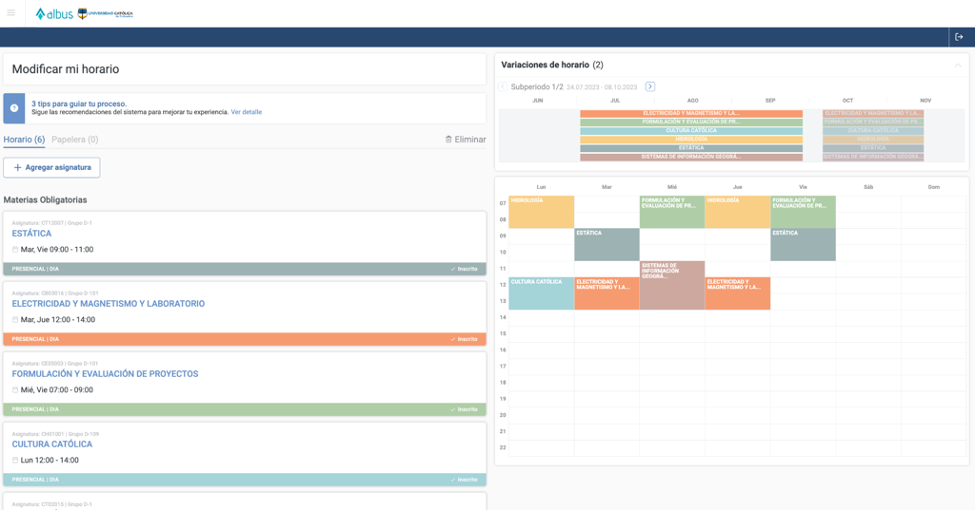Open the CULTURA CATÓLICA course title
Viewport: 977px width, 510px height.
pos(52,445)
